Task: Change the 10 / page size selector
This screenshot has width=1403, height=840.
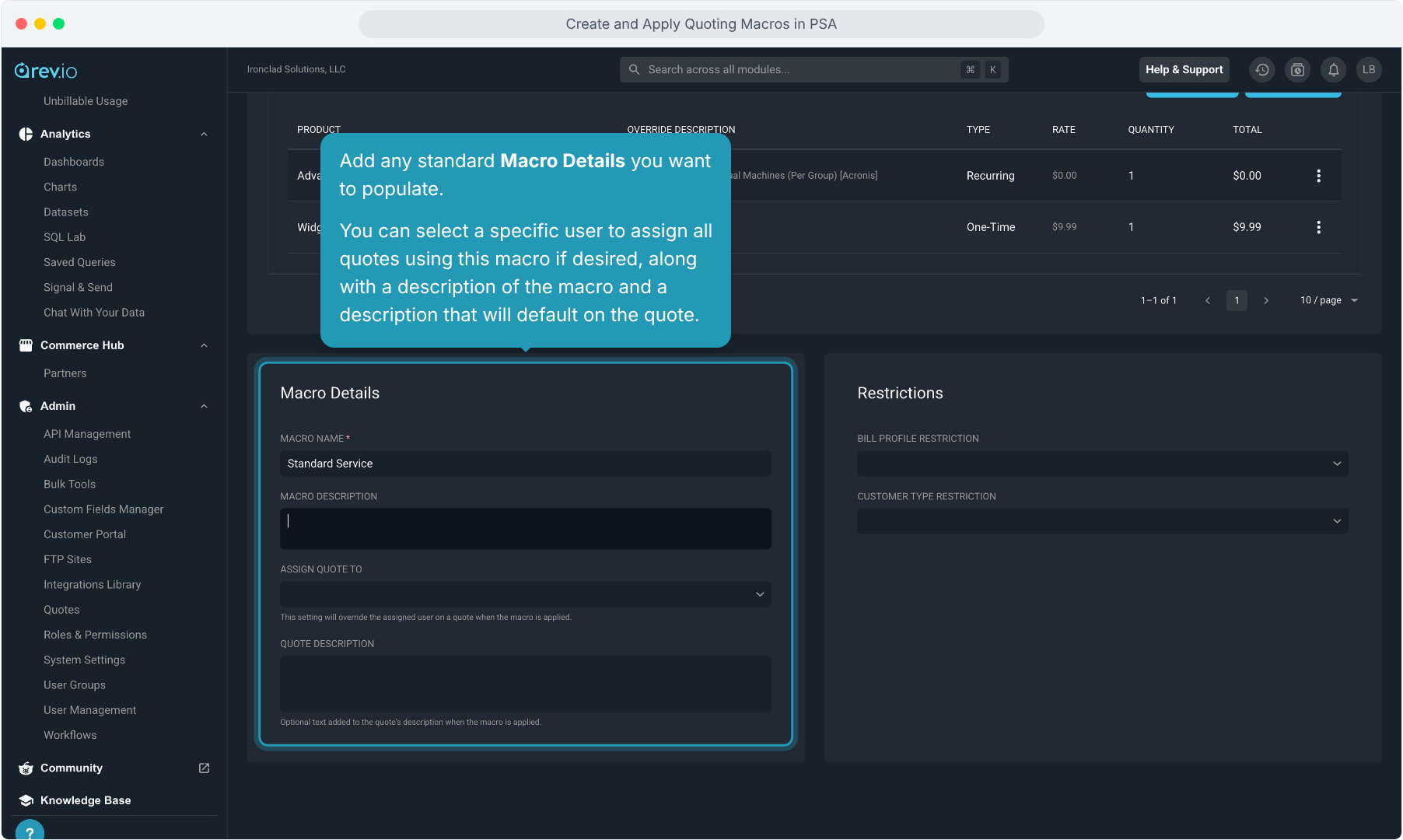Action: click(1329, 300)
